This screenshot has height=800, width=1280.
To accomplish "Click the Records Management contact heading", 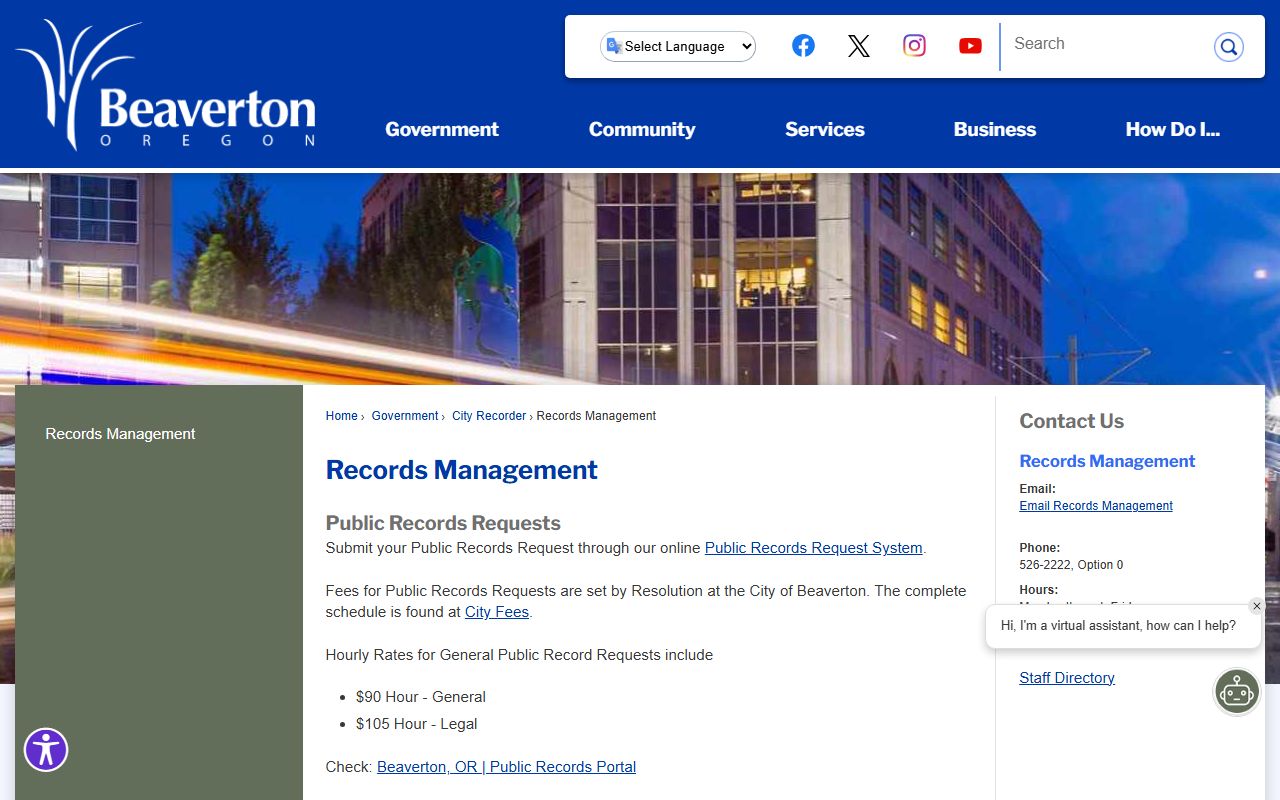I will (x=1107, y=461).
